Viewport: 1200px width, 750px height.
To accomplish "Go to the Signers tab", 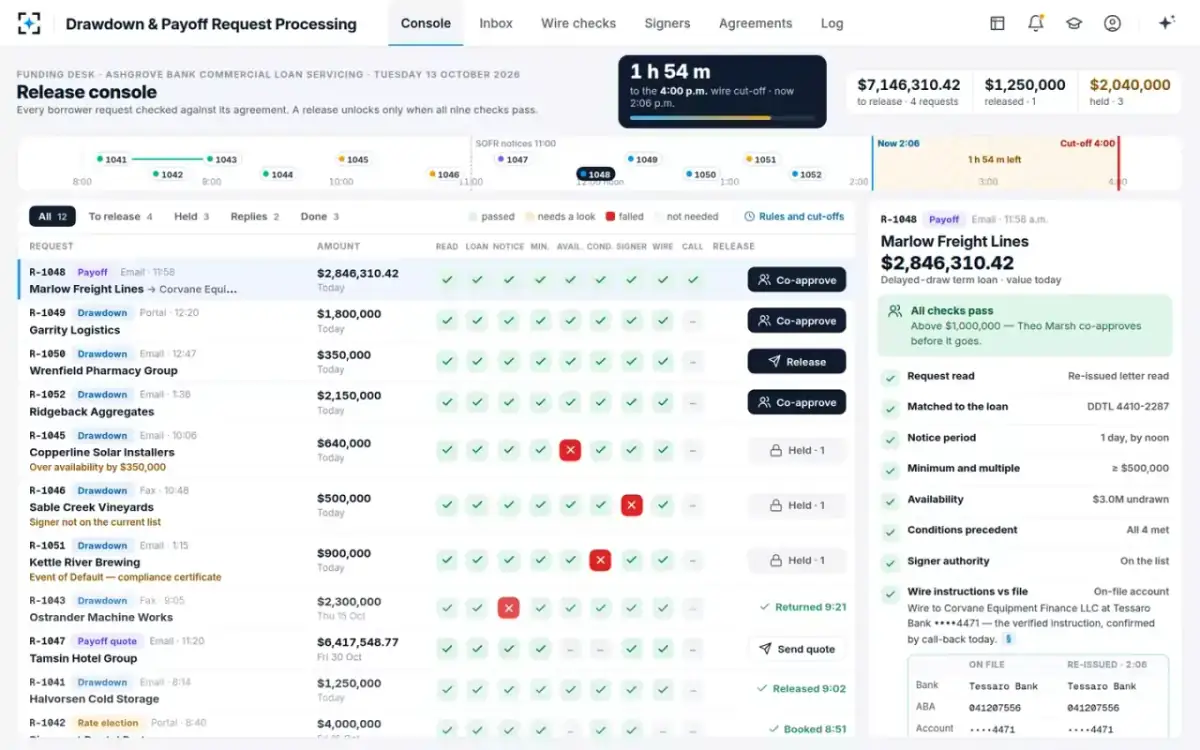I will coord(667,23).
